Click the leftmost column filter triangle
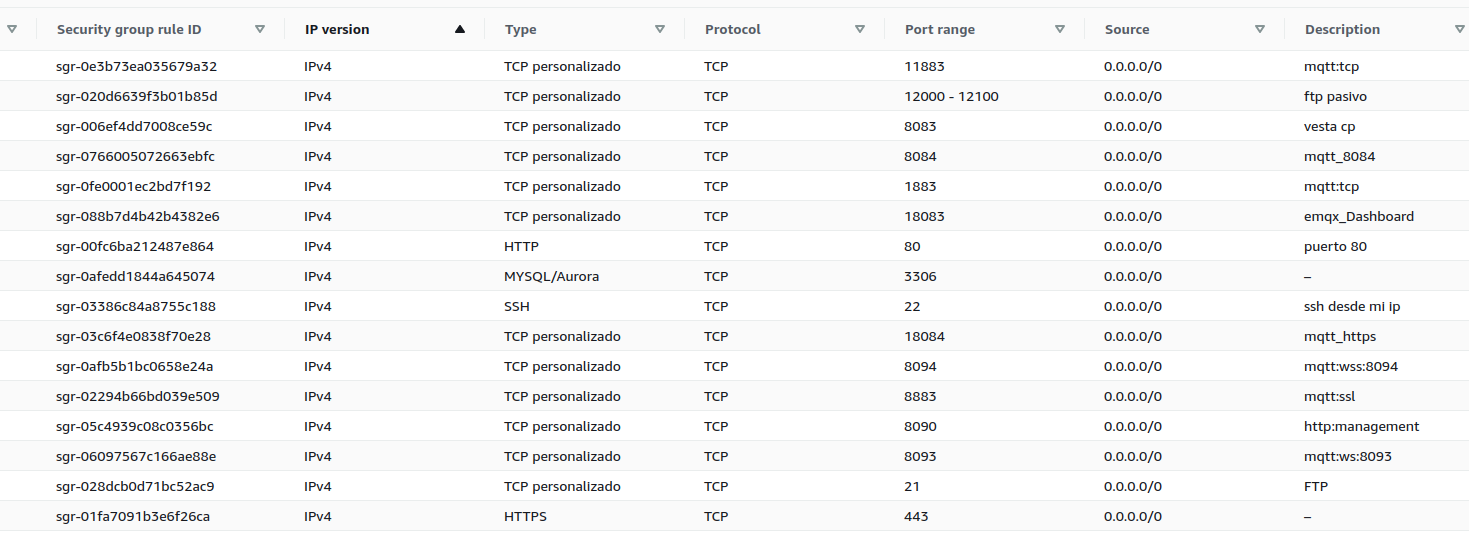 tap(12, 29)
